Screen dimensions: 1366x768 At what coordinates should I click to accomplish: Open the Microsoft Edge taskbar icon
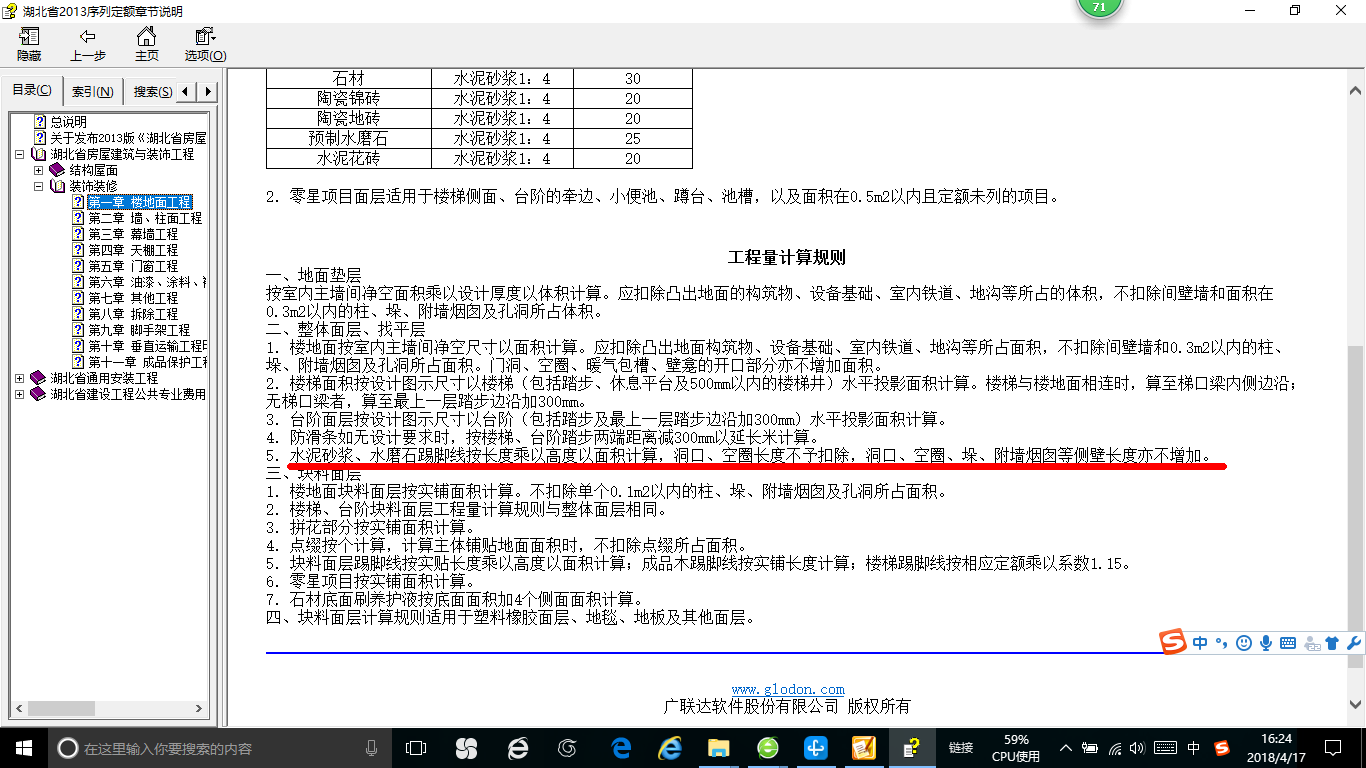coord(622,748)
